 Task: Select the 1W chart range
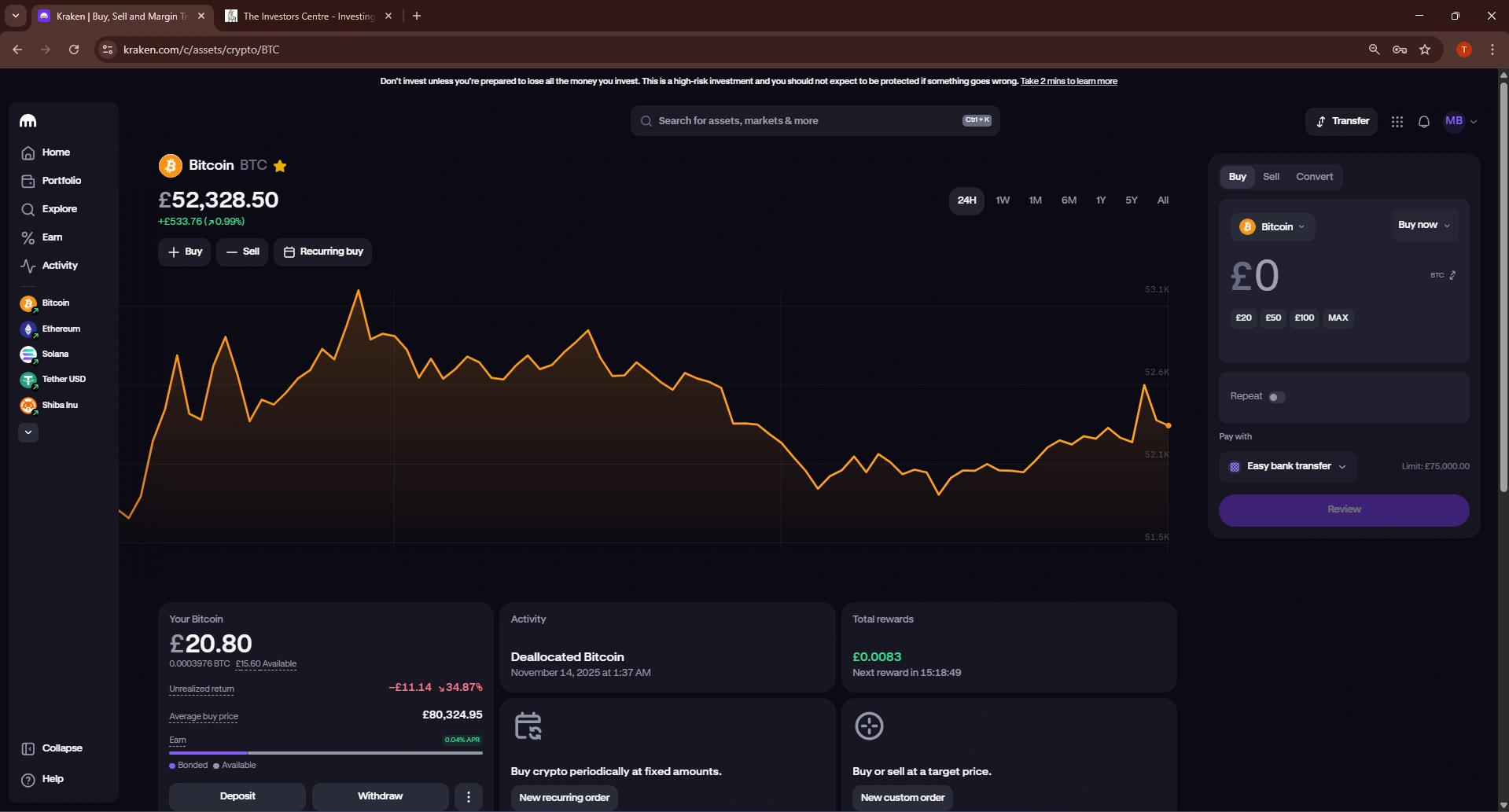[1003, 200]
